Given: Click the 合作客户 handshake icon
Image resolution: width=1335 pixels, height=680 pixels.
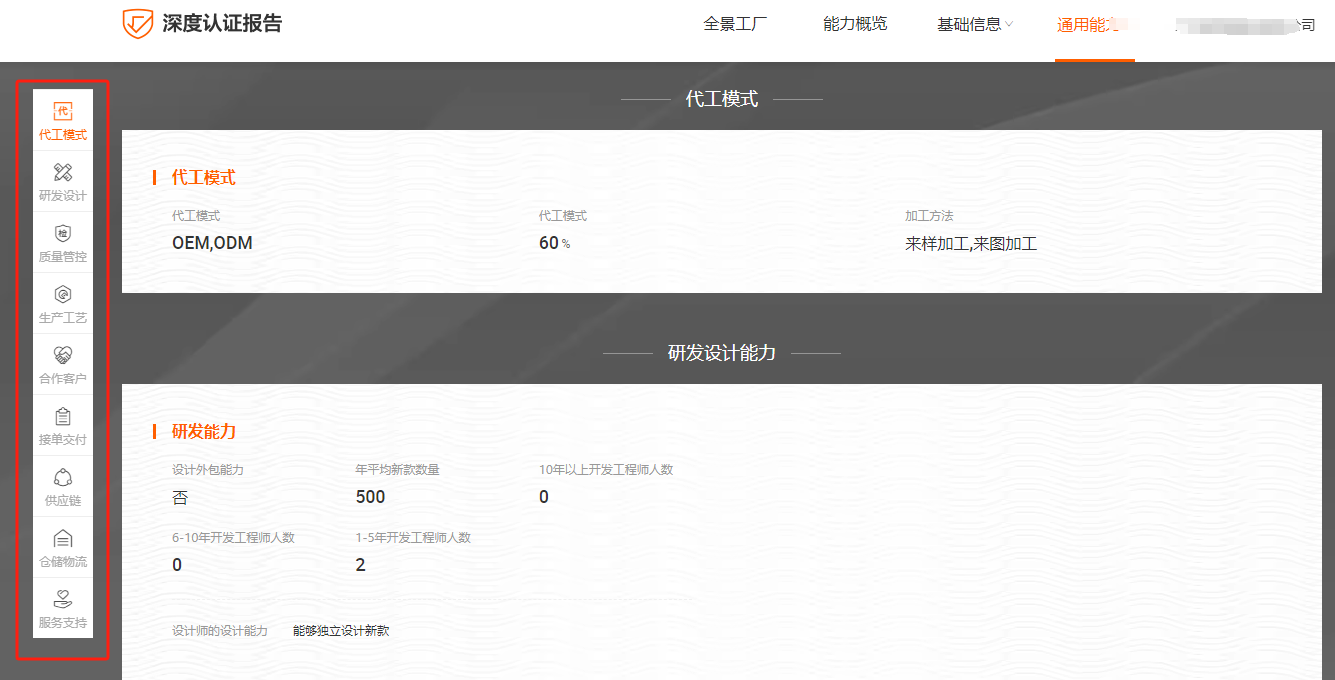Looking at the screenshot, I should (x=62, y=363).
